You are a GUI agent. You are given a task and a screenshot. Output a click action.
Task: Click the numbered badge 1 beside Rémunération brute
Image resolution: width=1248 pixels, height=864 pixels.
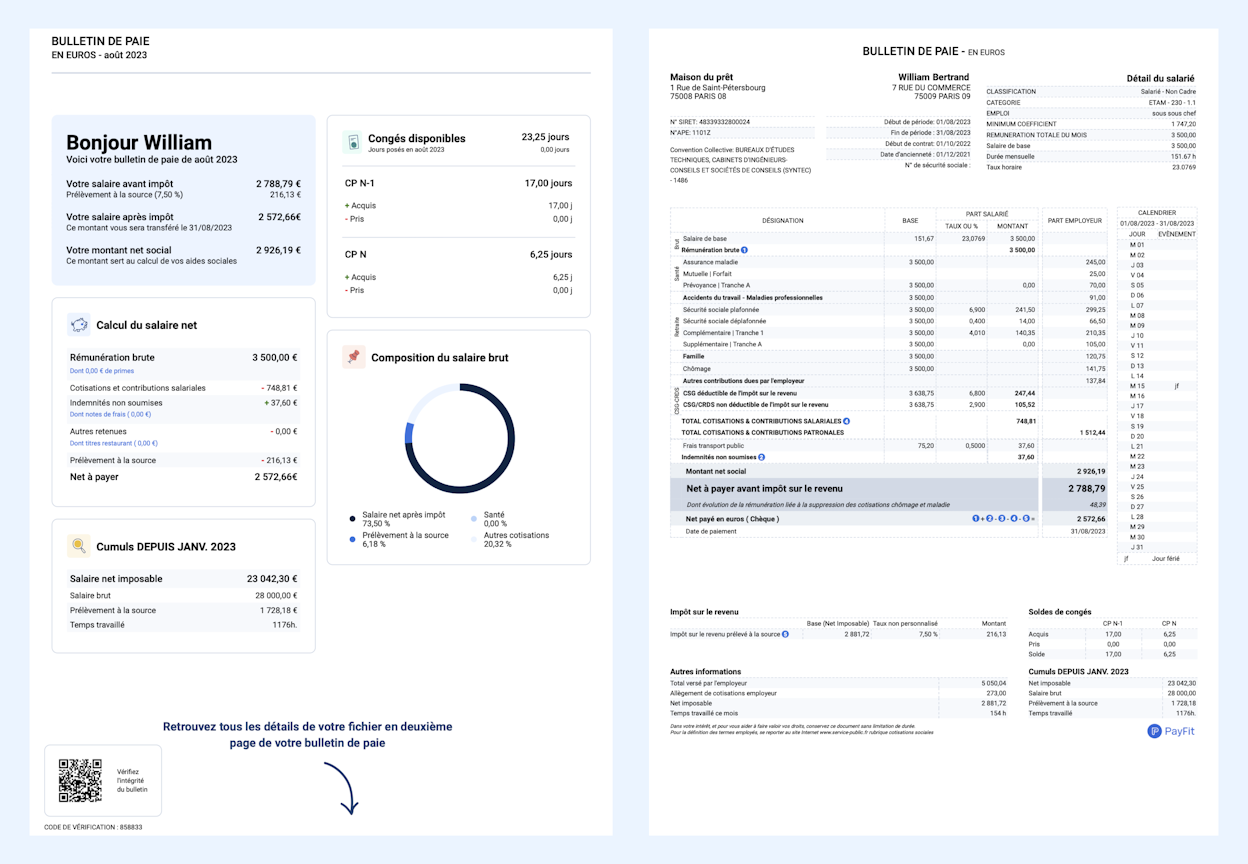click(744, 250)
